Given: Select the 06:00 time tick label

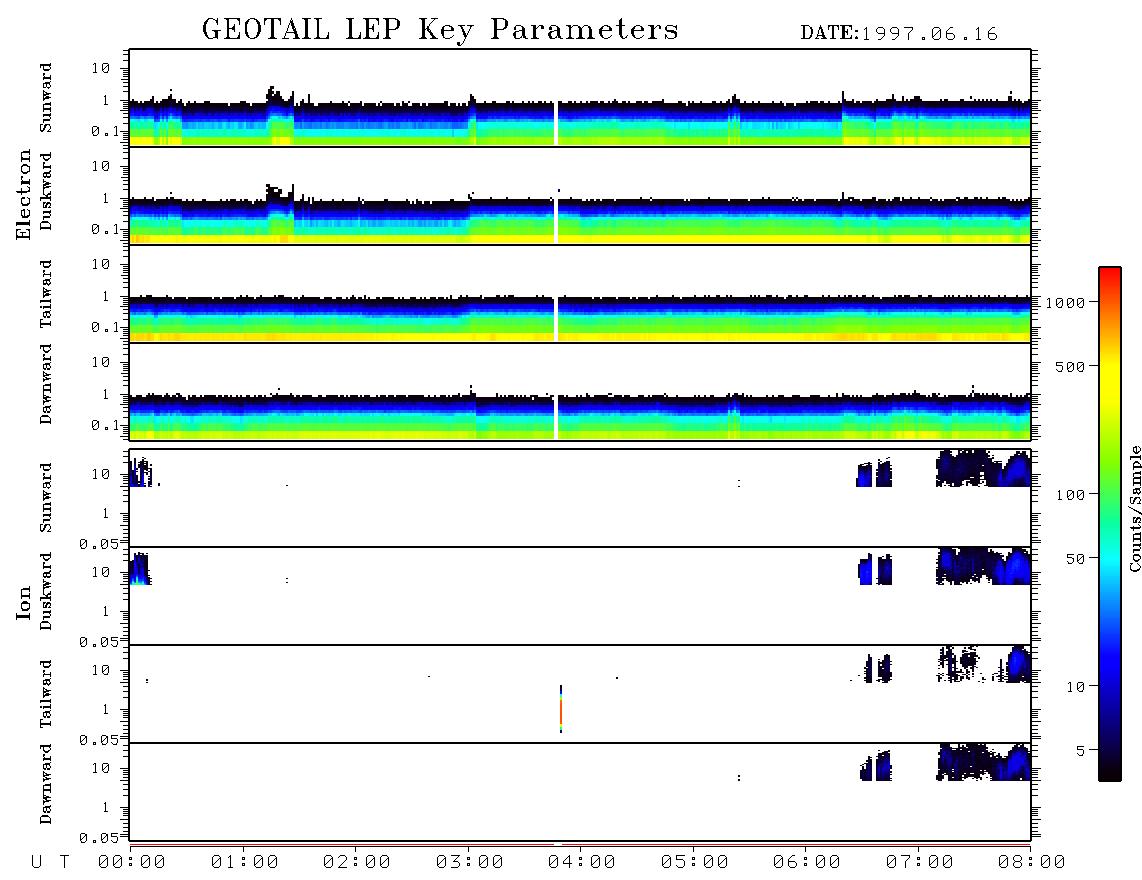Looking at the screenshot, I should click(807, 862).
